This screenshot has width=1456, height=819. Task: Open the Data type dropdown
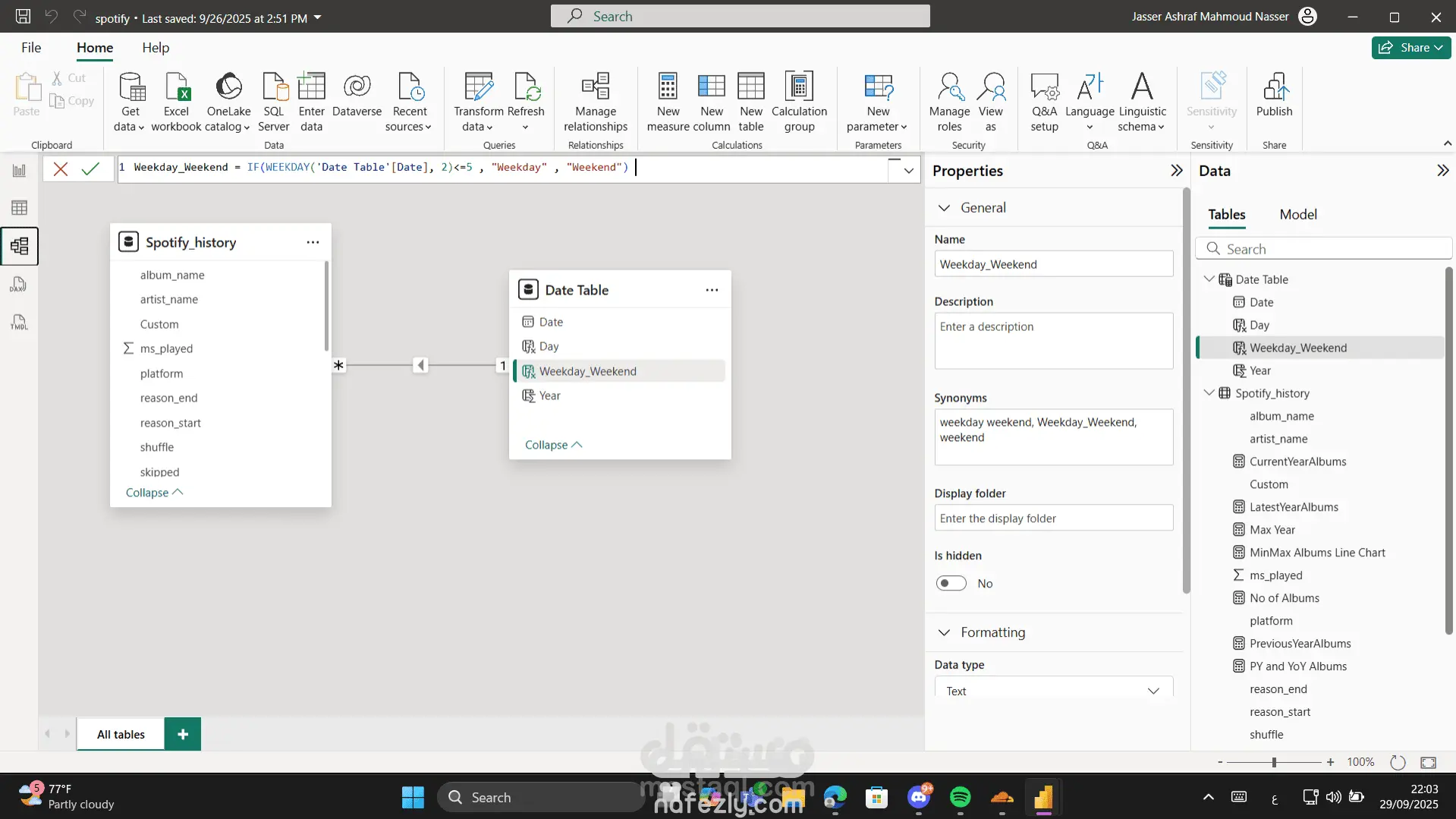click(1053, 690)
